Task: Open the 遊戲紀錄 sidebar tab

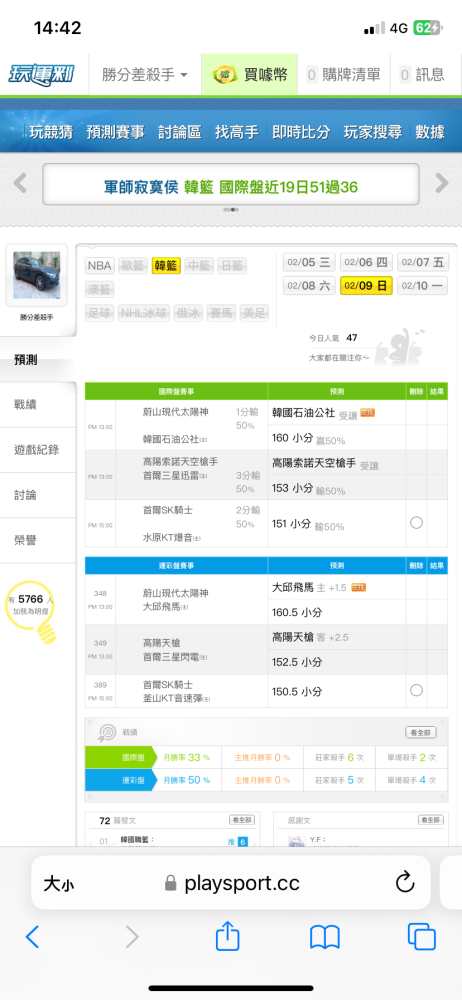Action: point(38,450)
